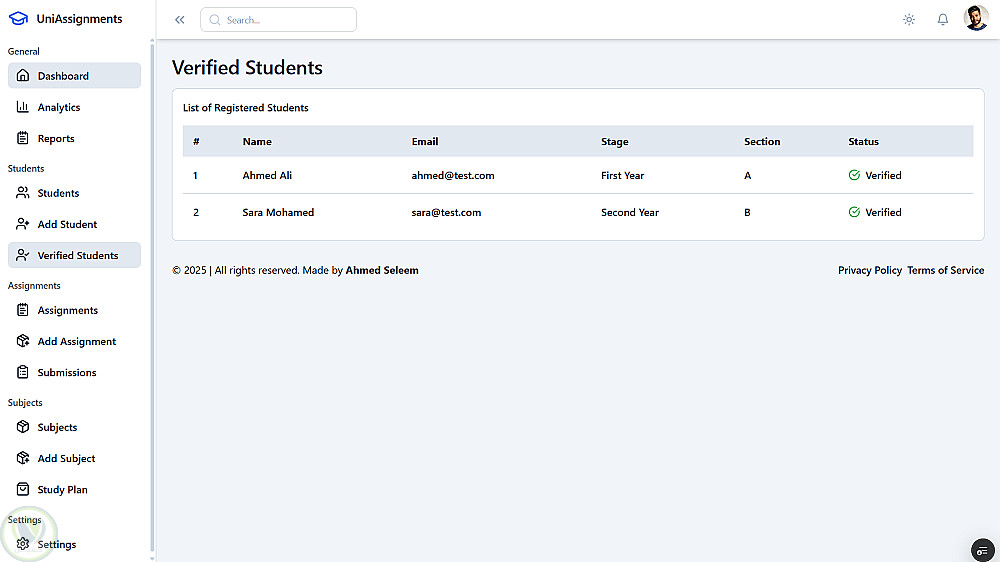1000x562 pixels.
Task: Click the Reports clipboard icon
Action: tap(23, 138)
